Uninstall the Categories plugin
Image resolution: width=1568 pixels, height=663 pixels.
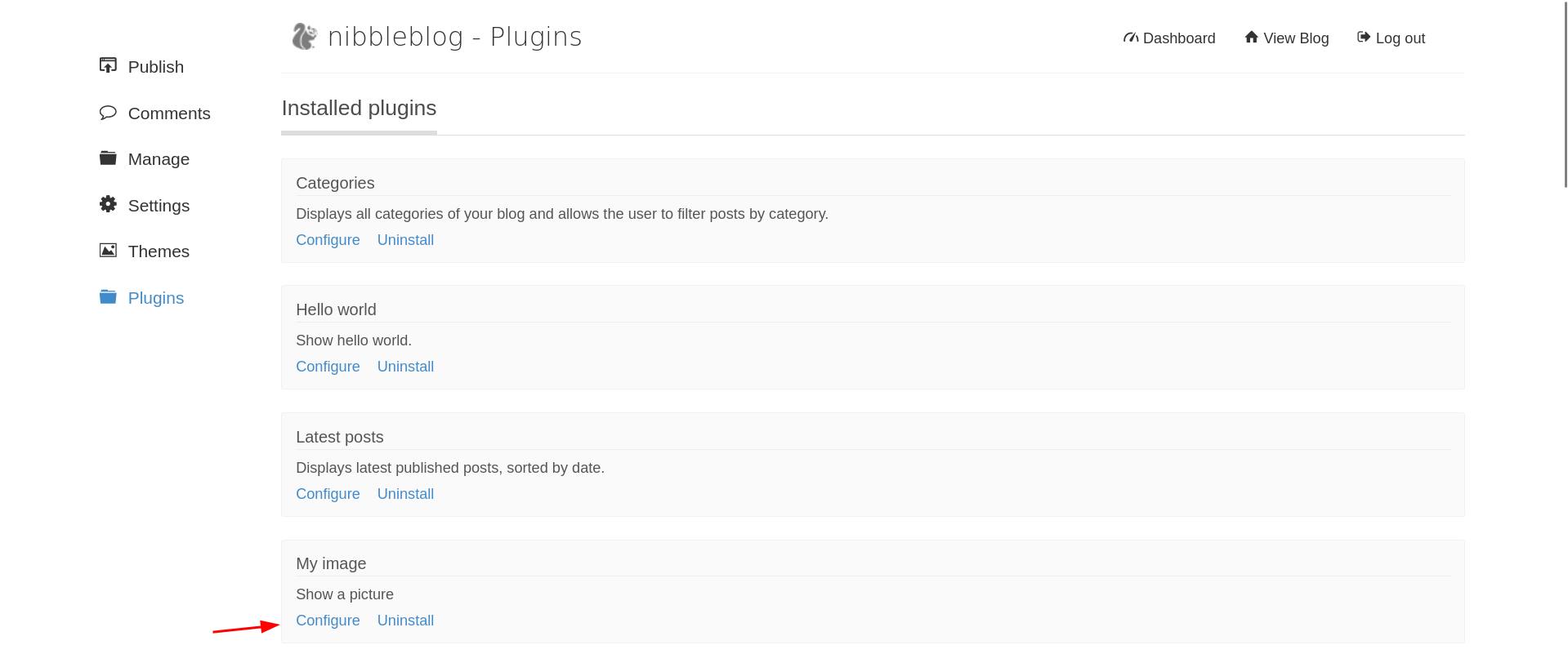click(405, 240)
